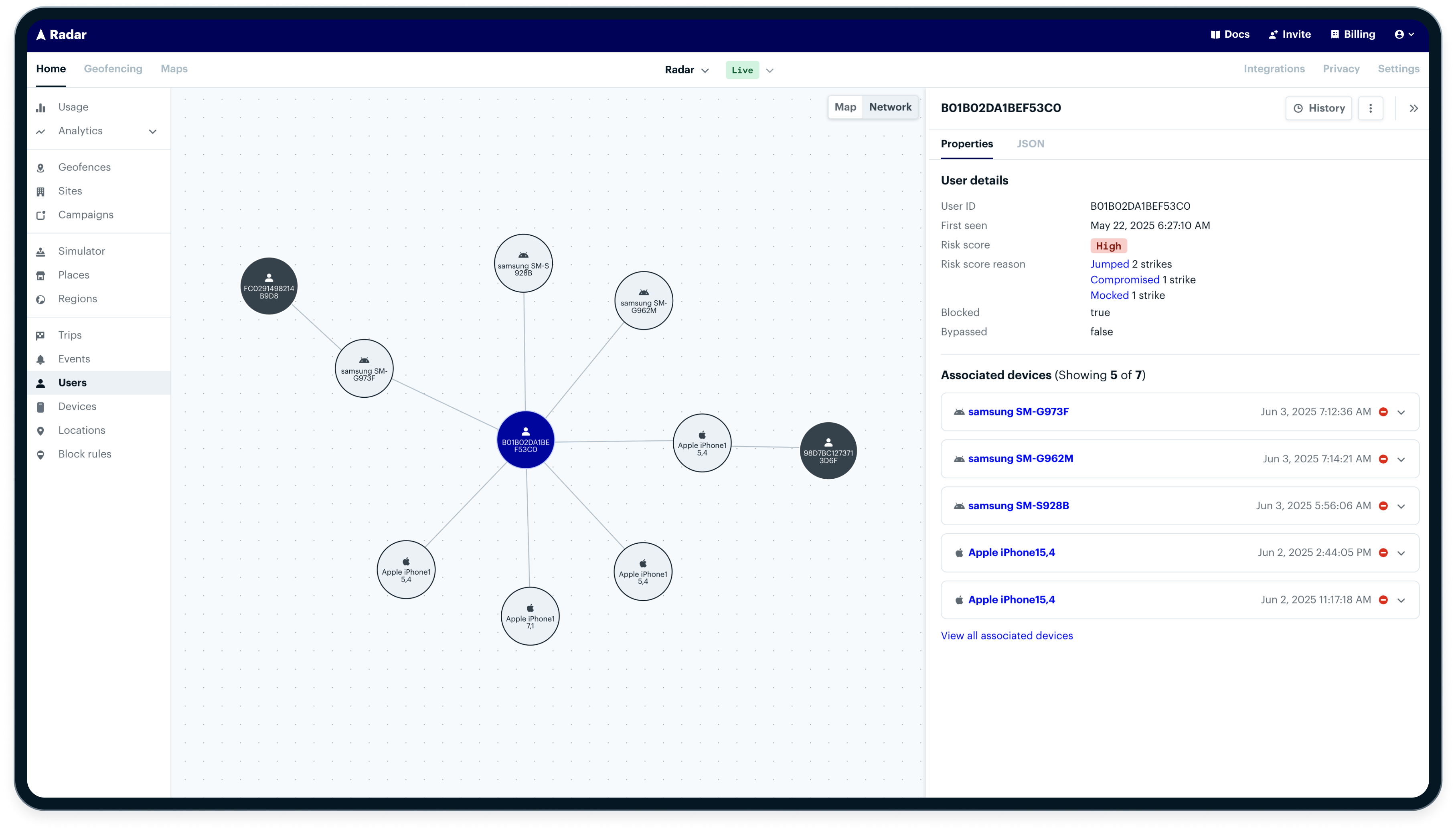Viewport: 1456px width, 832px height.
Task: Select the samsung SM-G973F graph node
Action: tap(364, 368)
